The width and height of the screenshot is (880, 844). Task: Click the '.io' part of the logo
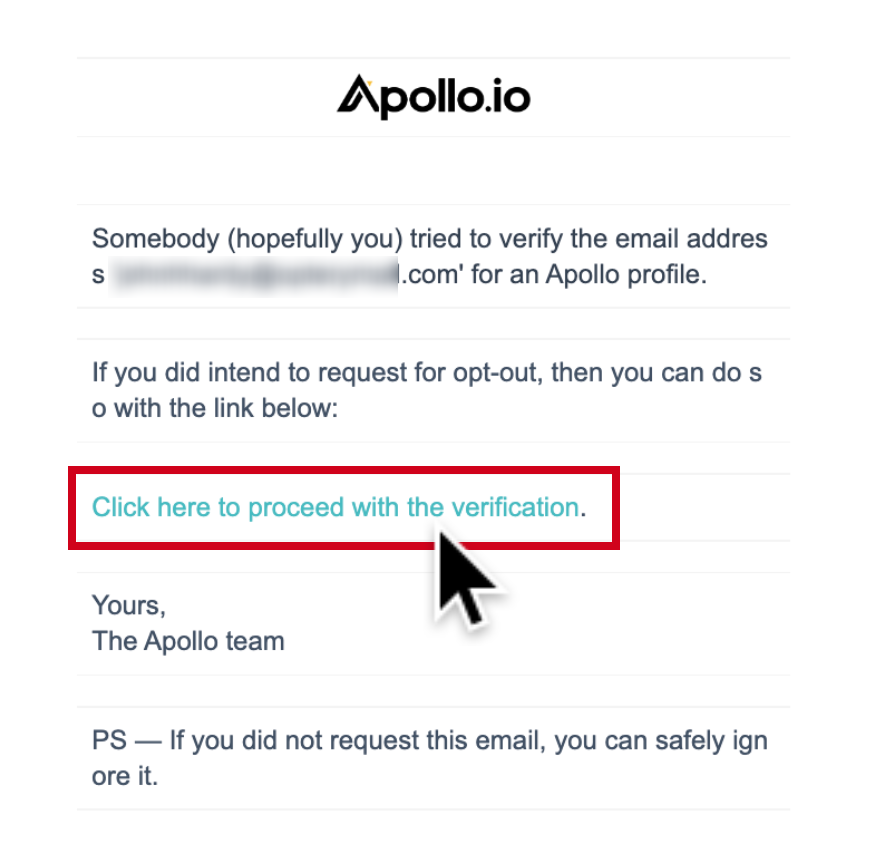click(x=506, y=97)
